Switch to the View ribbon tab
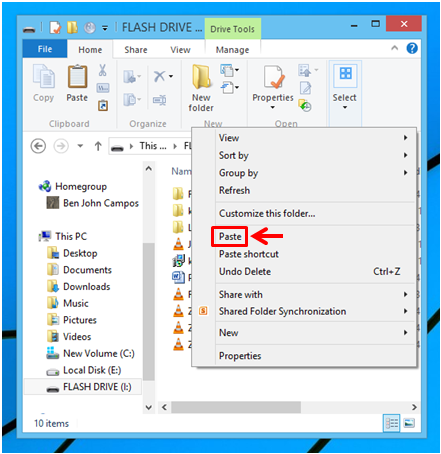 click(x=180, y=50)
